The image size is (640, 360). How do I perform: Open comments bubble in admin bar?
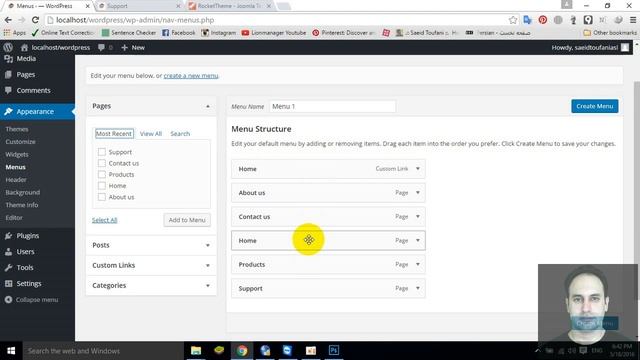pos(101,47)
